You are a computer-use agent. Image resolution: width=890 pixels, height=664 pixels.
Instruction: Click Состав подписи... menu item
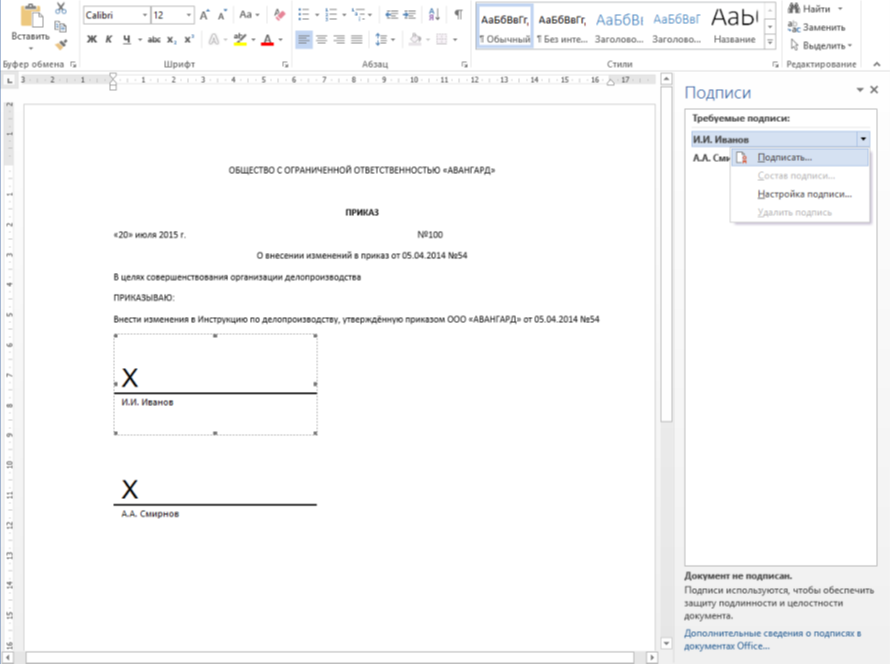(800, 175)
